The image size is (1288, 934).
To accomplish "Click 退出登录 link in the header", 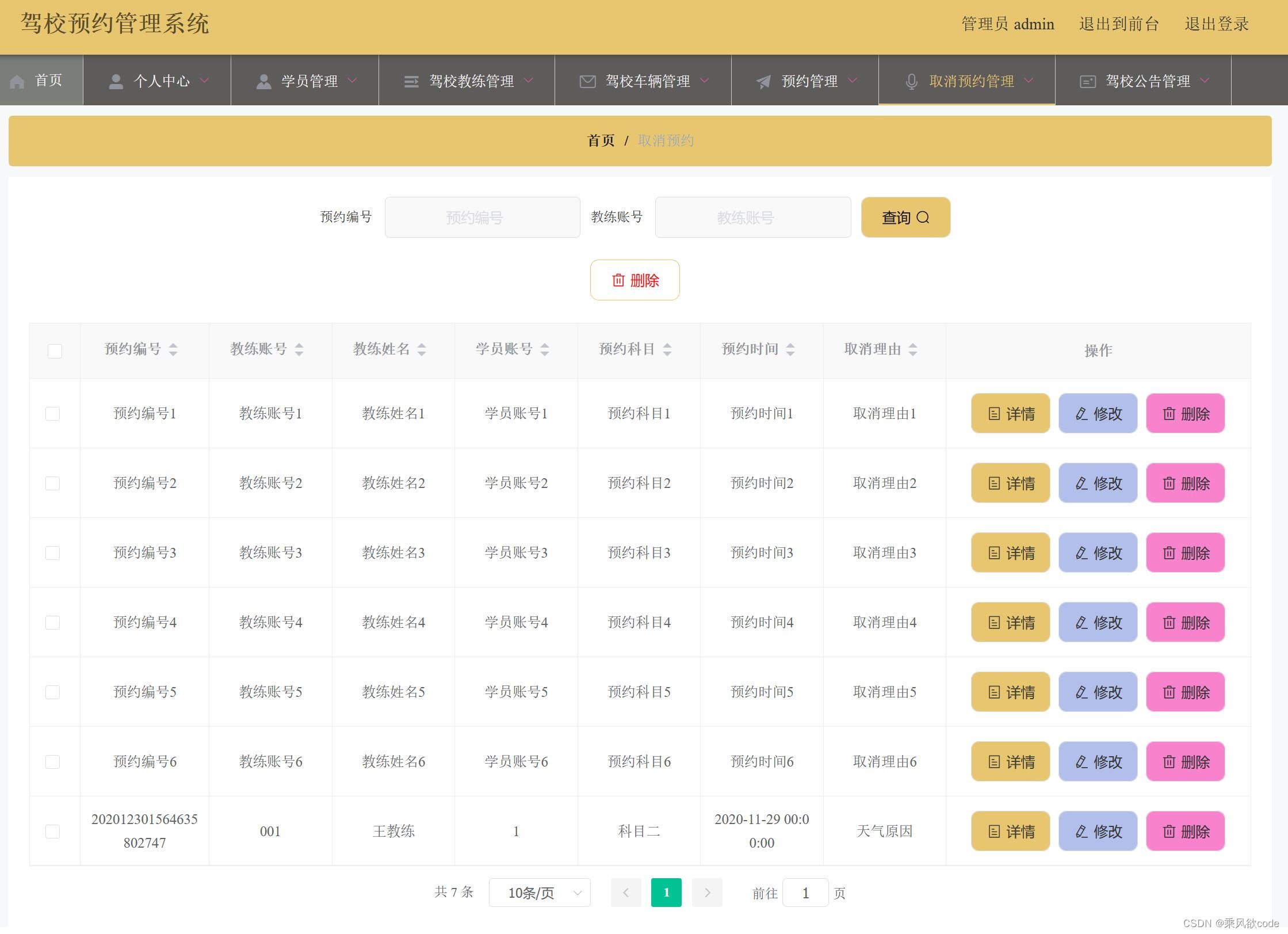I will [x=1216, y=24].
